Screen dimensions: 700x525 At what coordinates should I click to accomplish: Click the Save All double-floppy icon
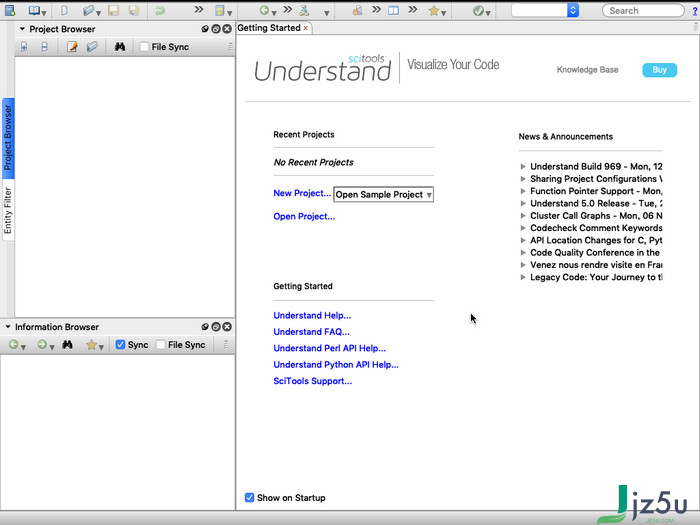pyautogui.click(x=134, y=10)
